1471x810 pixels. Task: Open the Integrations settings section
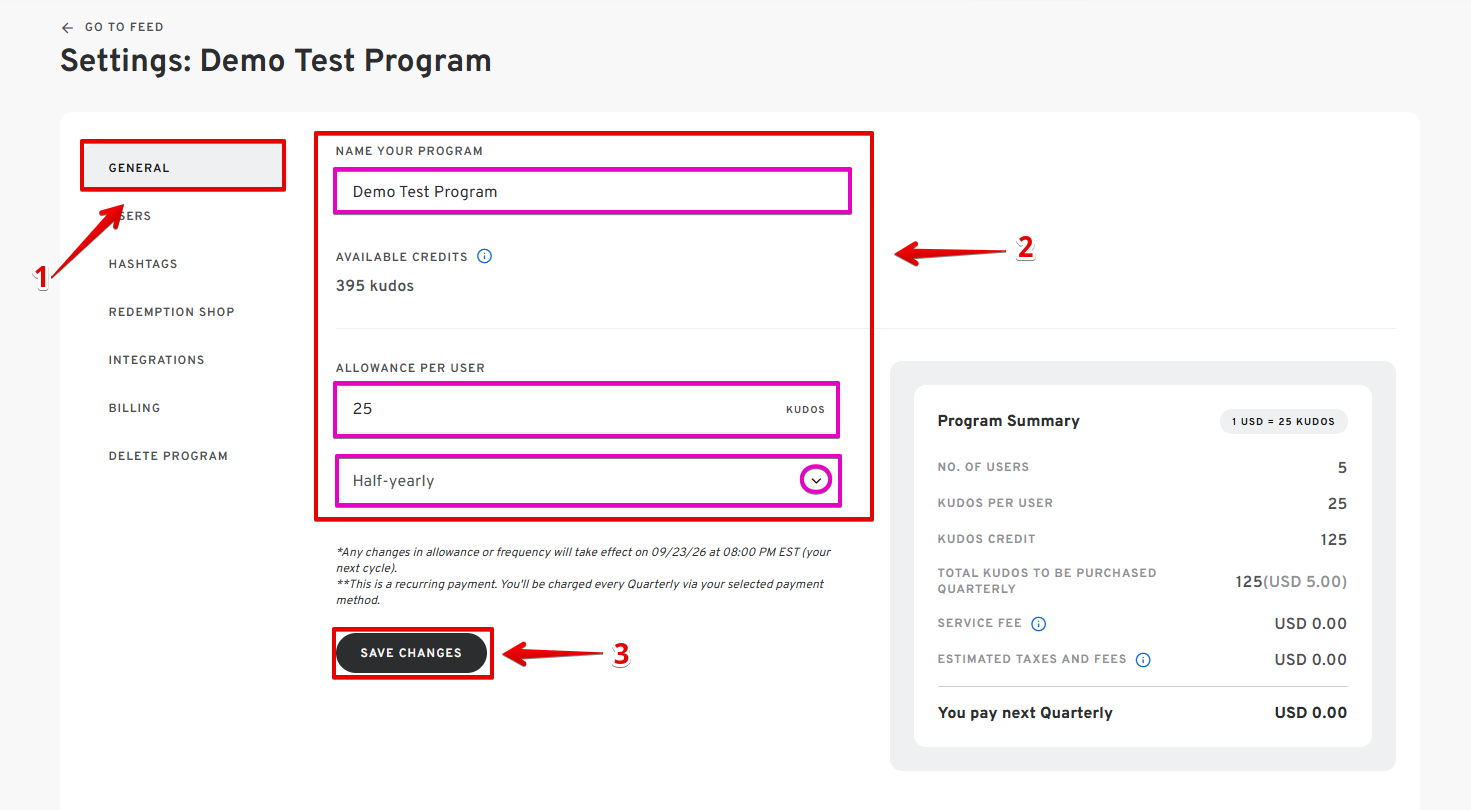(156, 360)
